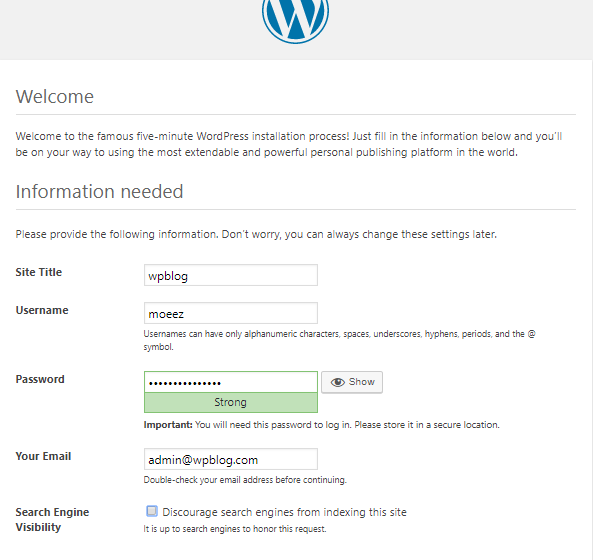The image size is (593, 560).
Task: Enable the discourage search engines checkbox
Action: (x=152, y=511)
